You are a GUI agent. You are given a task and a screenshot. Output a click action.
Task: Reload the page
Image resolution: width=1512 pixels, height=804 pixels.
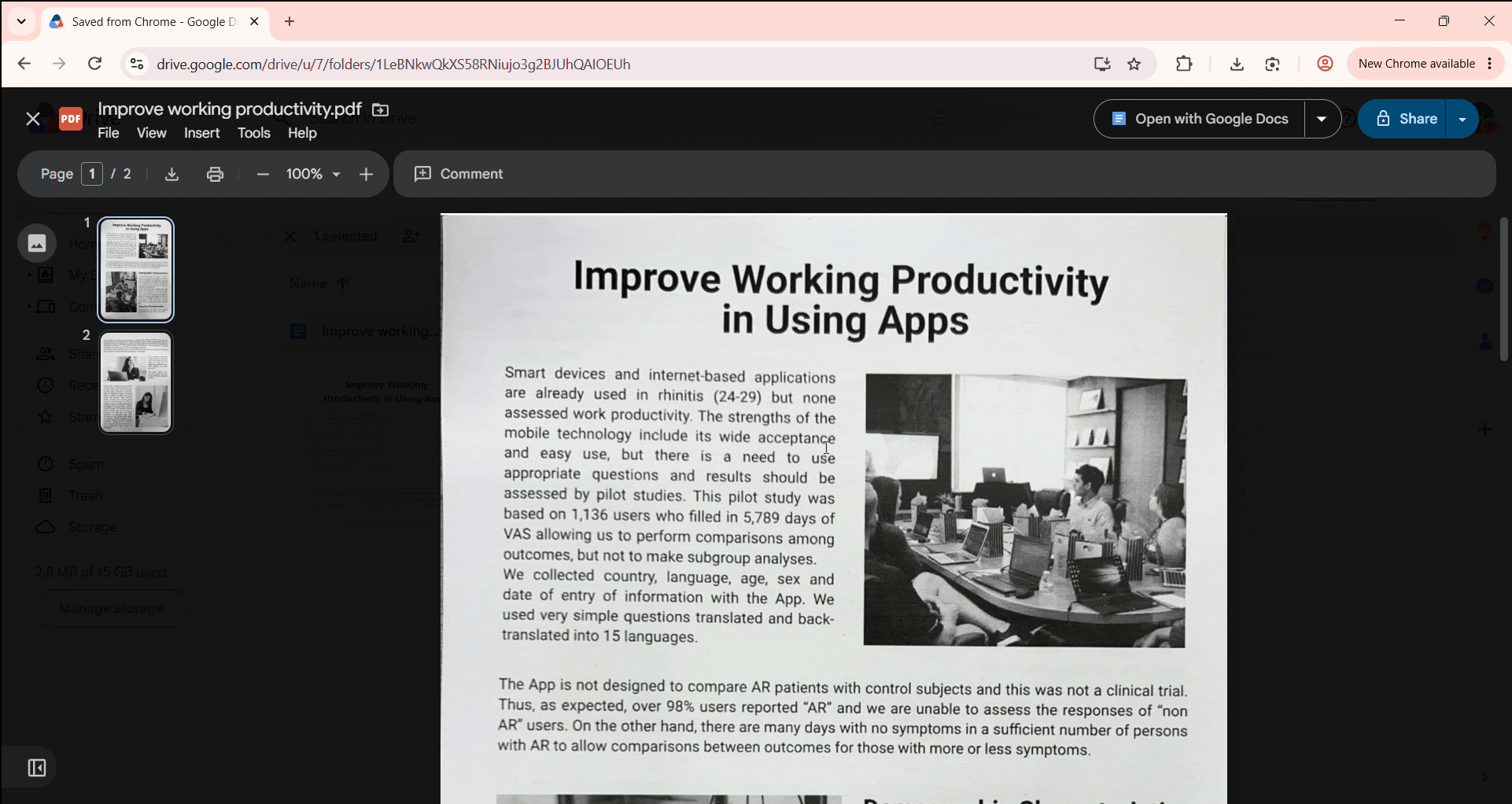(x=94, y=64)
